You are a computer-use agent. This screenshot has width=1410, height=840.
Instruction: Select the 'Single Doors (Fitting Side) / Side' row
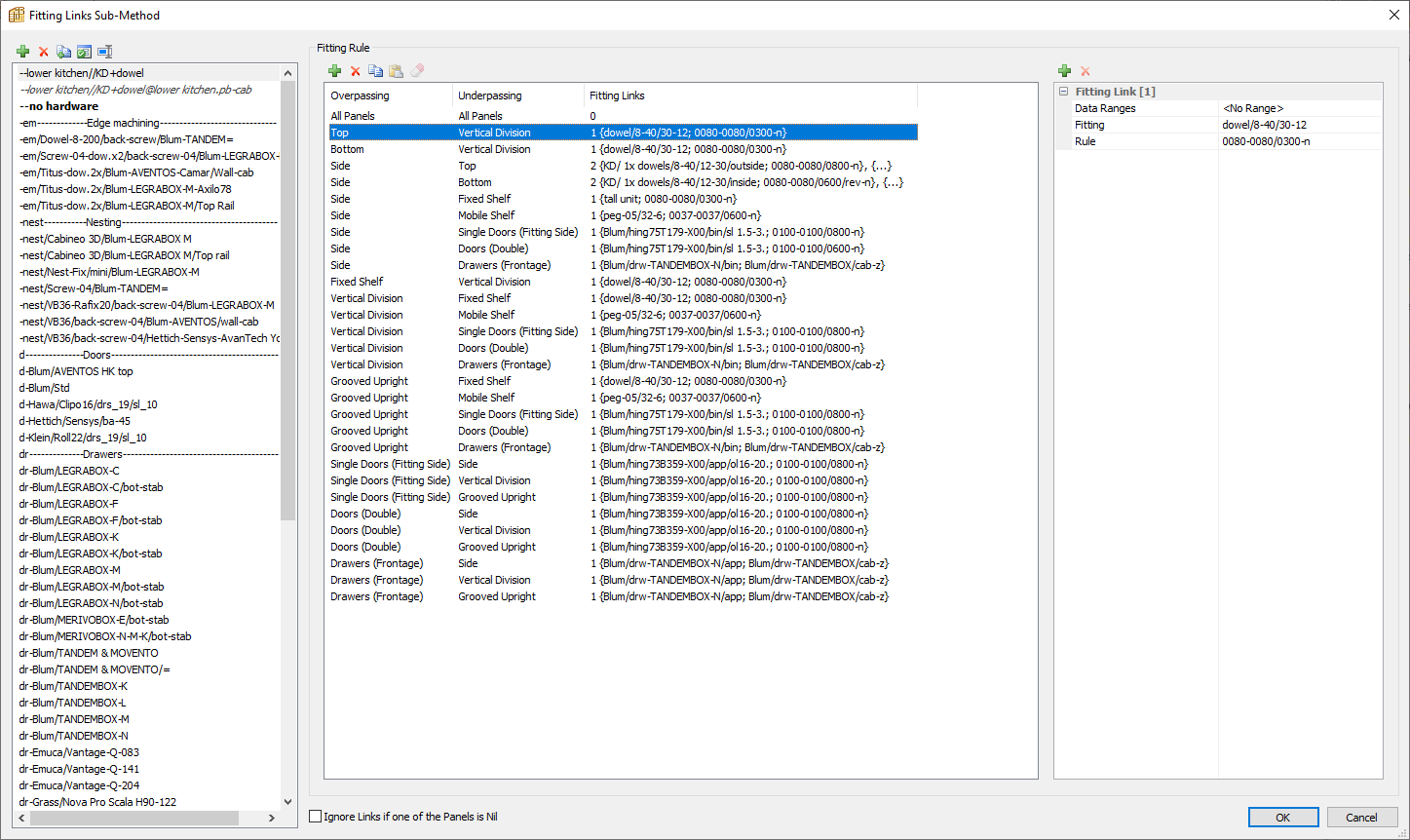pos(622,464)
